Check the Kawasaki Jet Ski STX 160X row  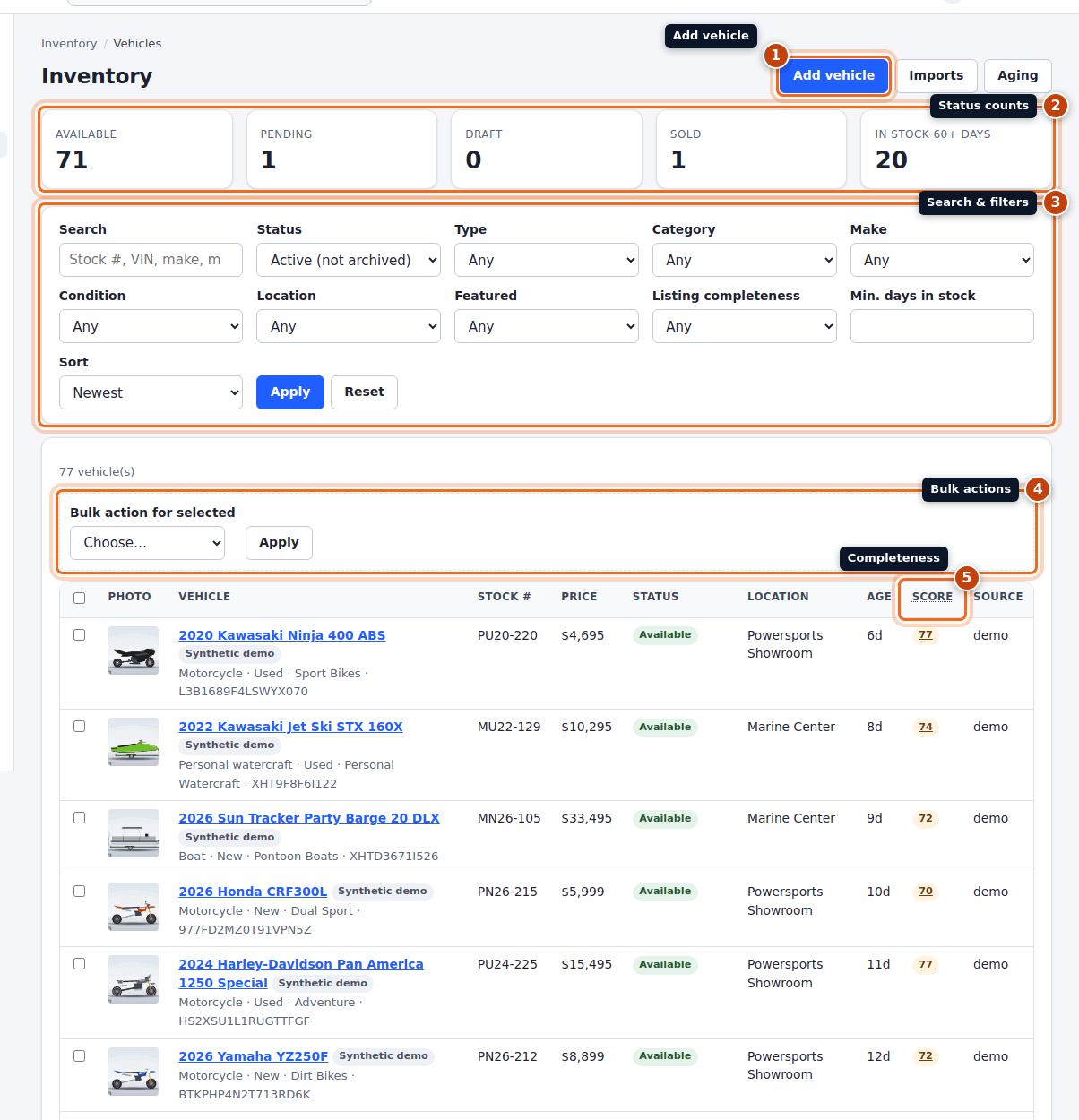tap(80, 727)
